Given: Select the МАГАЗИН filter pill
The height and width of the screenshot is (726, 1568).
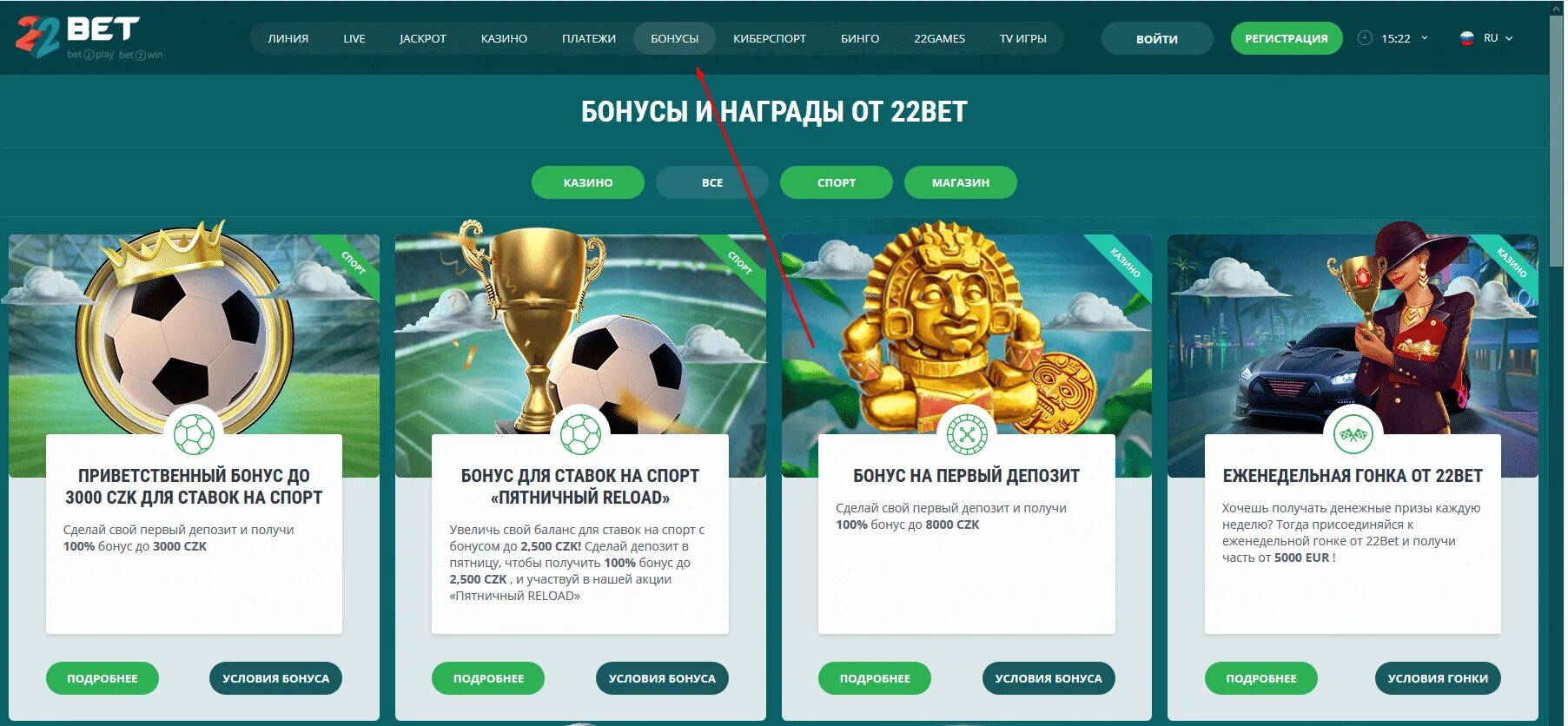Looking at the screenshot, I should 961,182.
